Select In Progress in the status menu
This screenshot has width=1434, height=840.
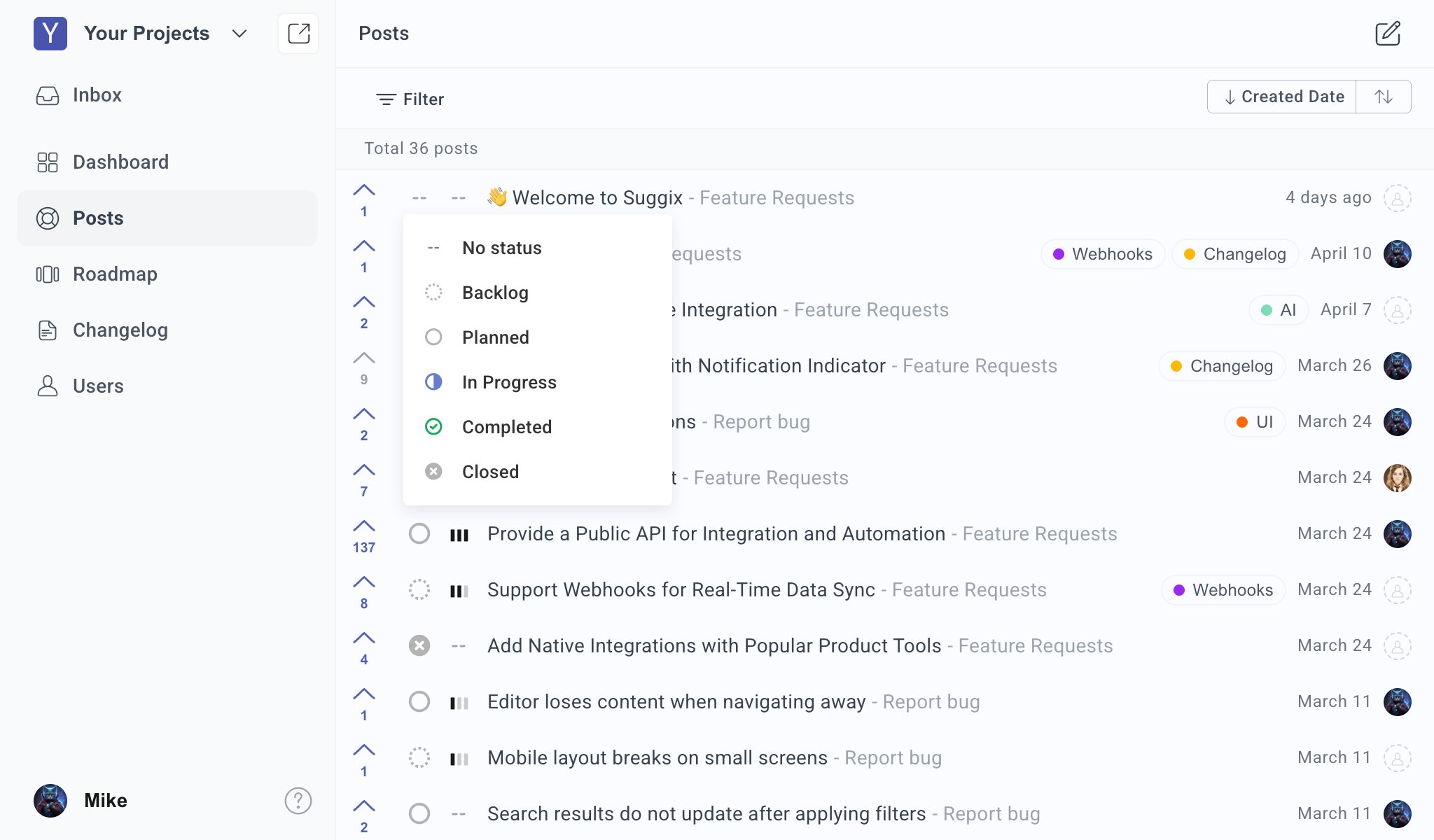click(538, 382)
